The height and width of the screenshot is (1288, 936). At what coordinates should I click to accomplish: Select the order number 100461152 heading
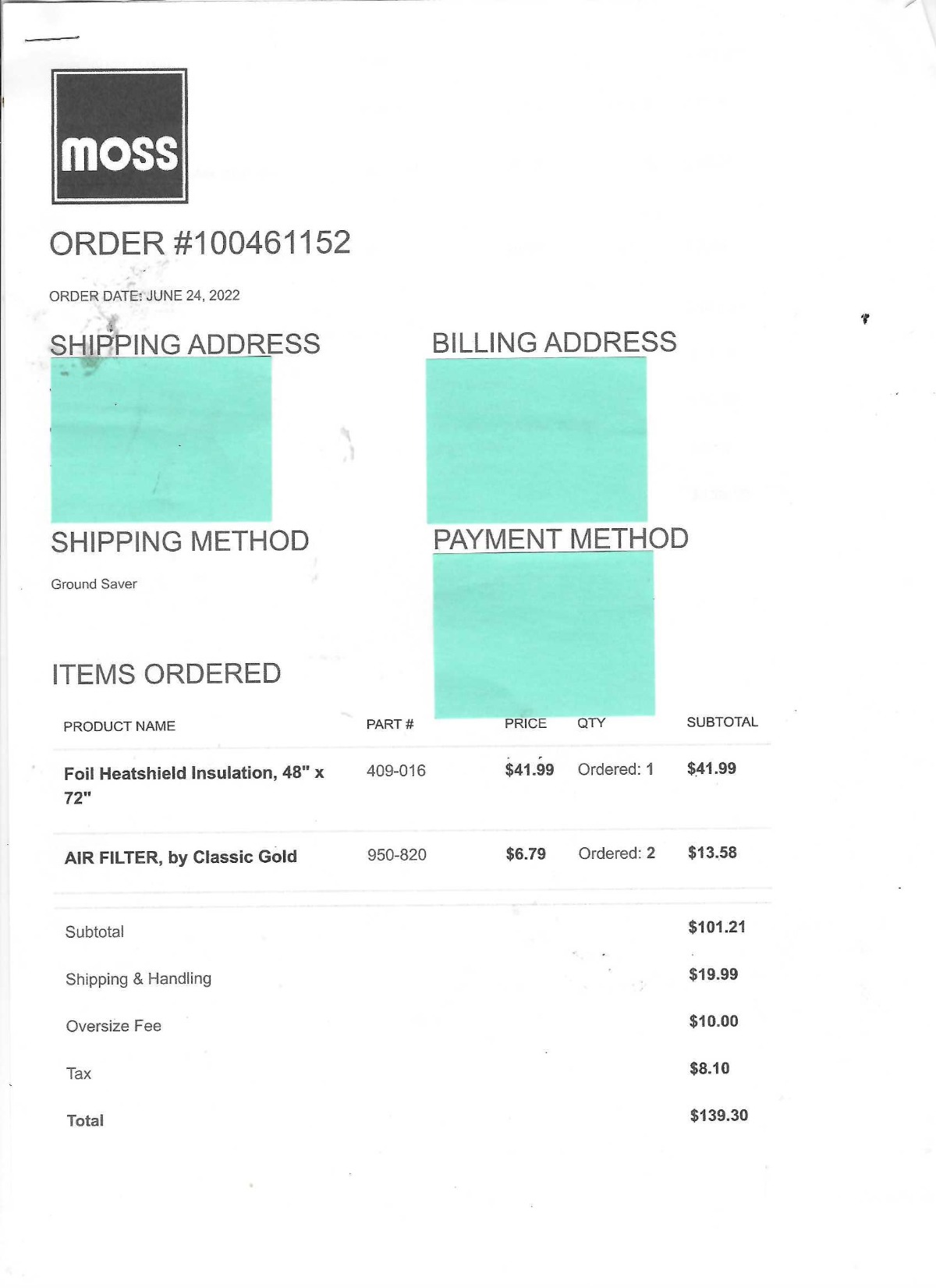point(200,243)
